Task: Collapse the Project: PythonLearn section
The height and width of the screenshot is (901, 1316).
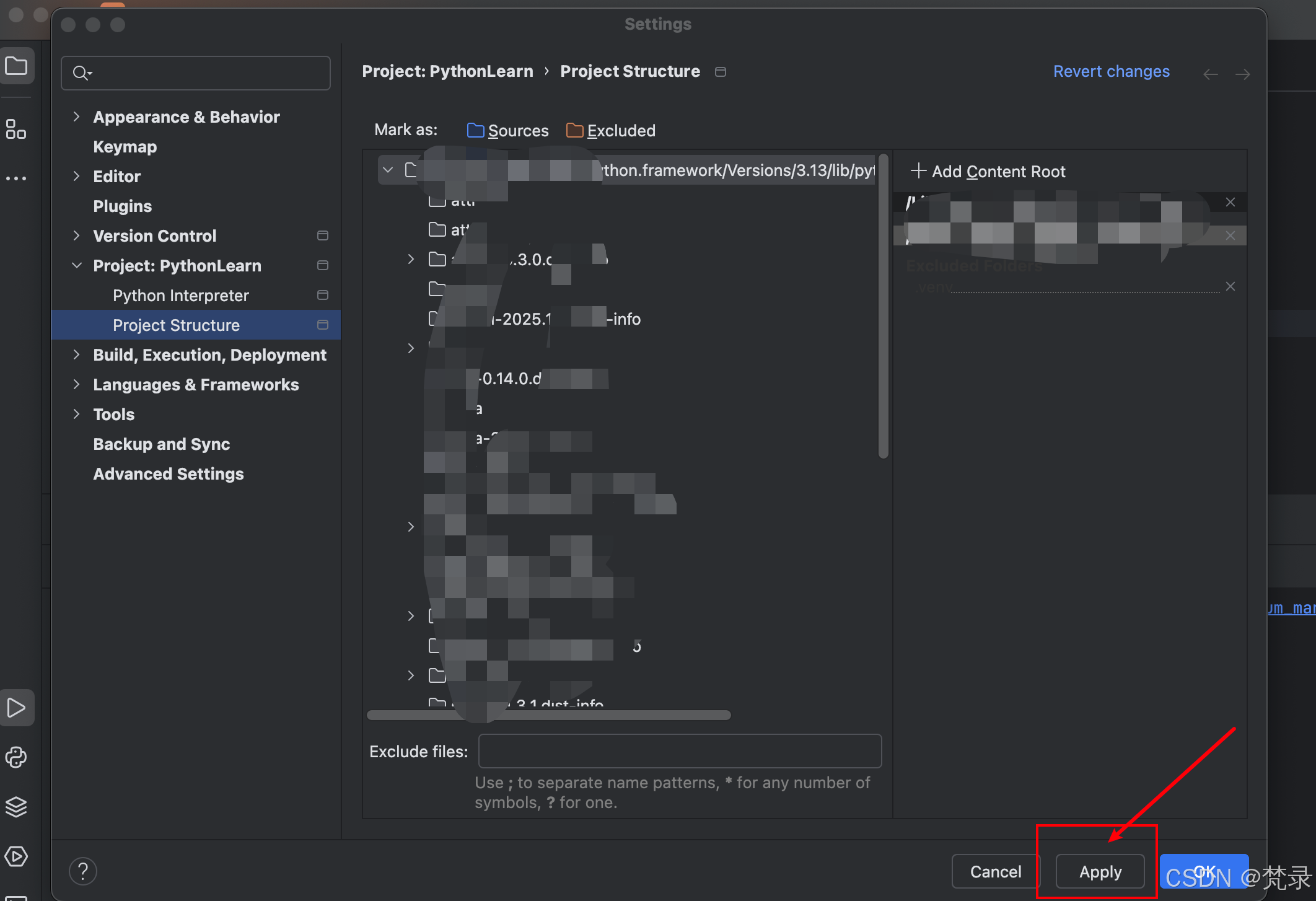Action: 76,265
